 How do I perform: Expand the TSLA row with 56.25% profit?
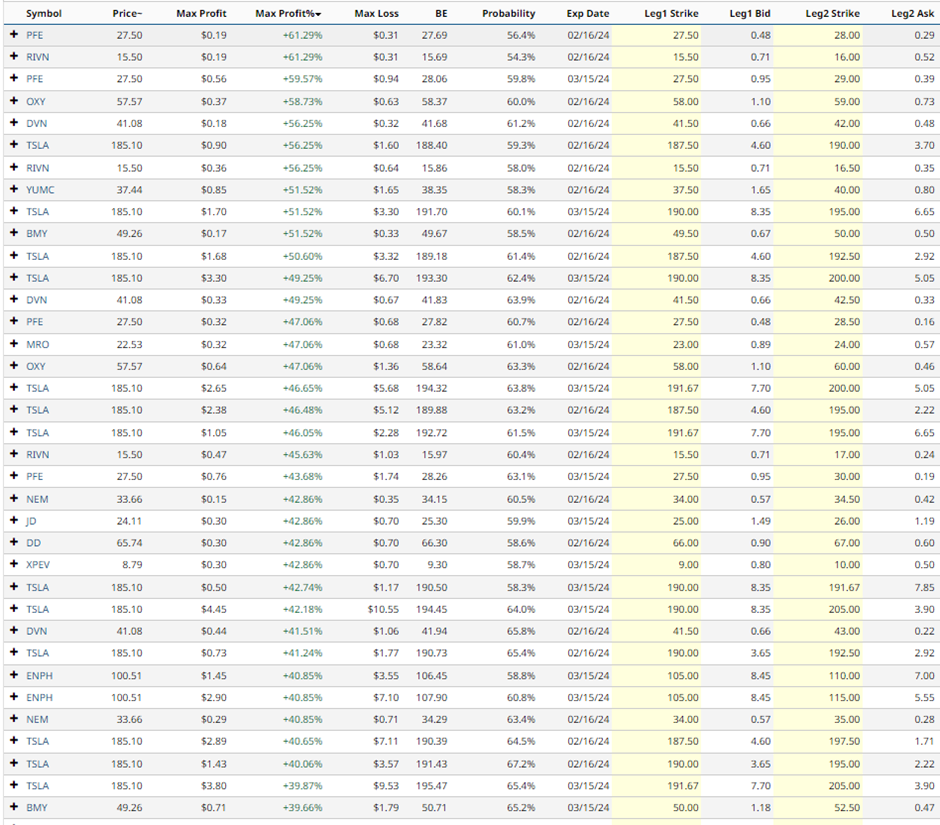[x=14, y=145]
